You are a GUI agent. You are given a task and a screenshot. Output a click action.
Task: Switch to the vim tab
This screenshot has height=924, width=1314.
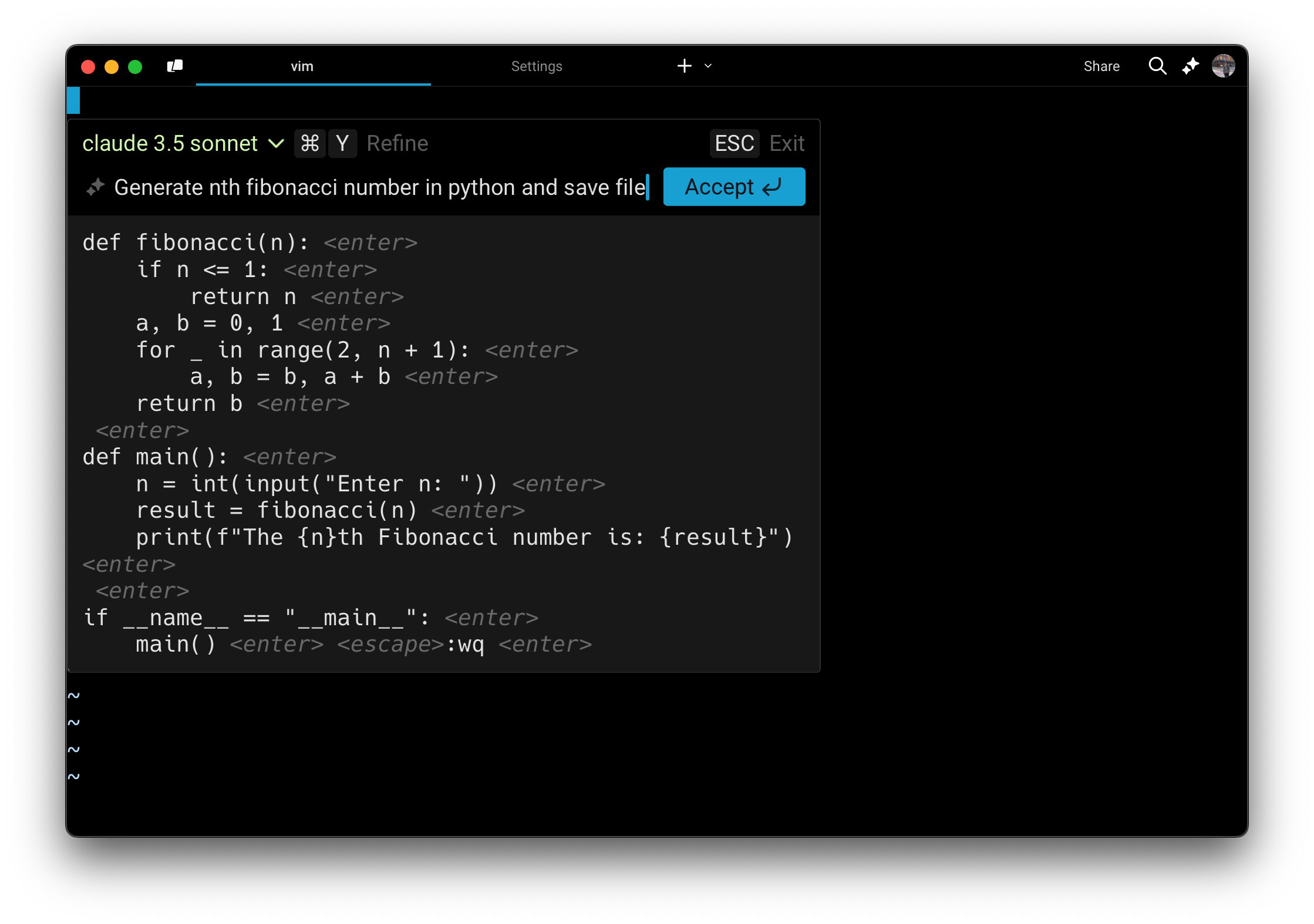(x=302, y=66)
